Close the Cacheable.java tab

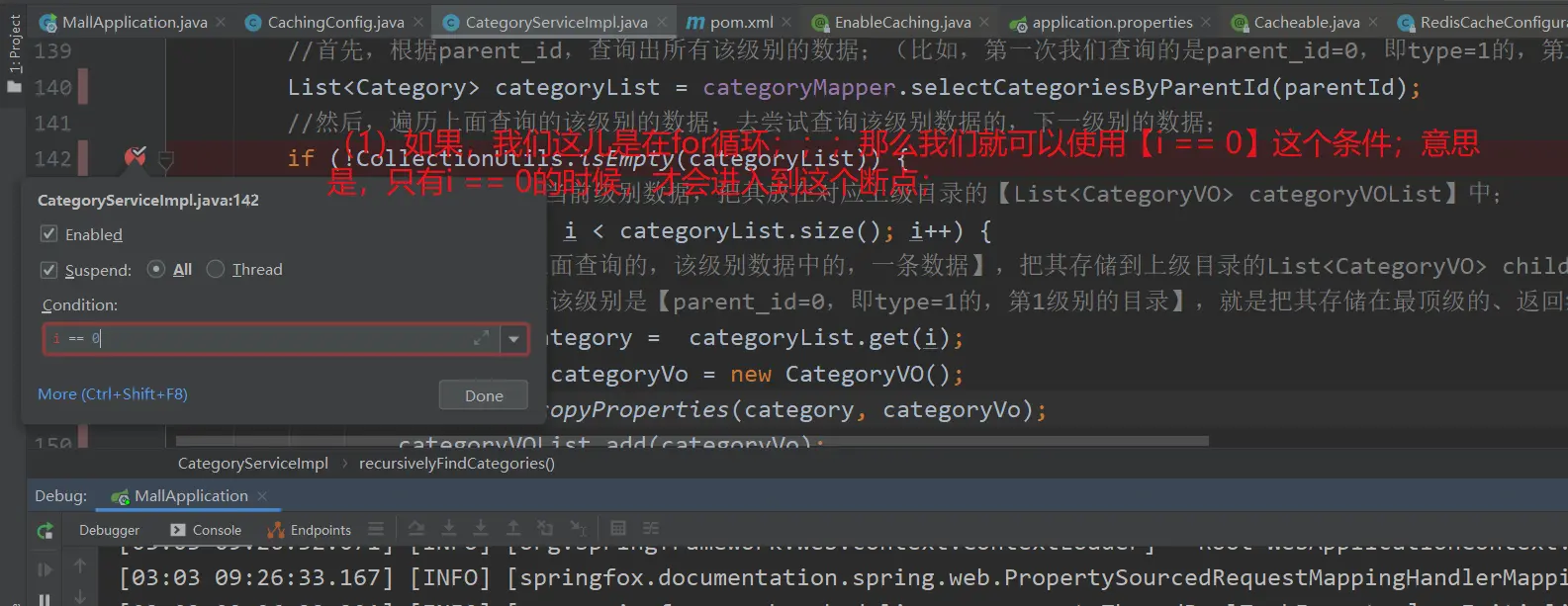(1373, 22)
